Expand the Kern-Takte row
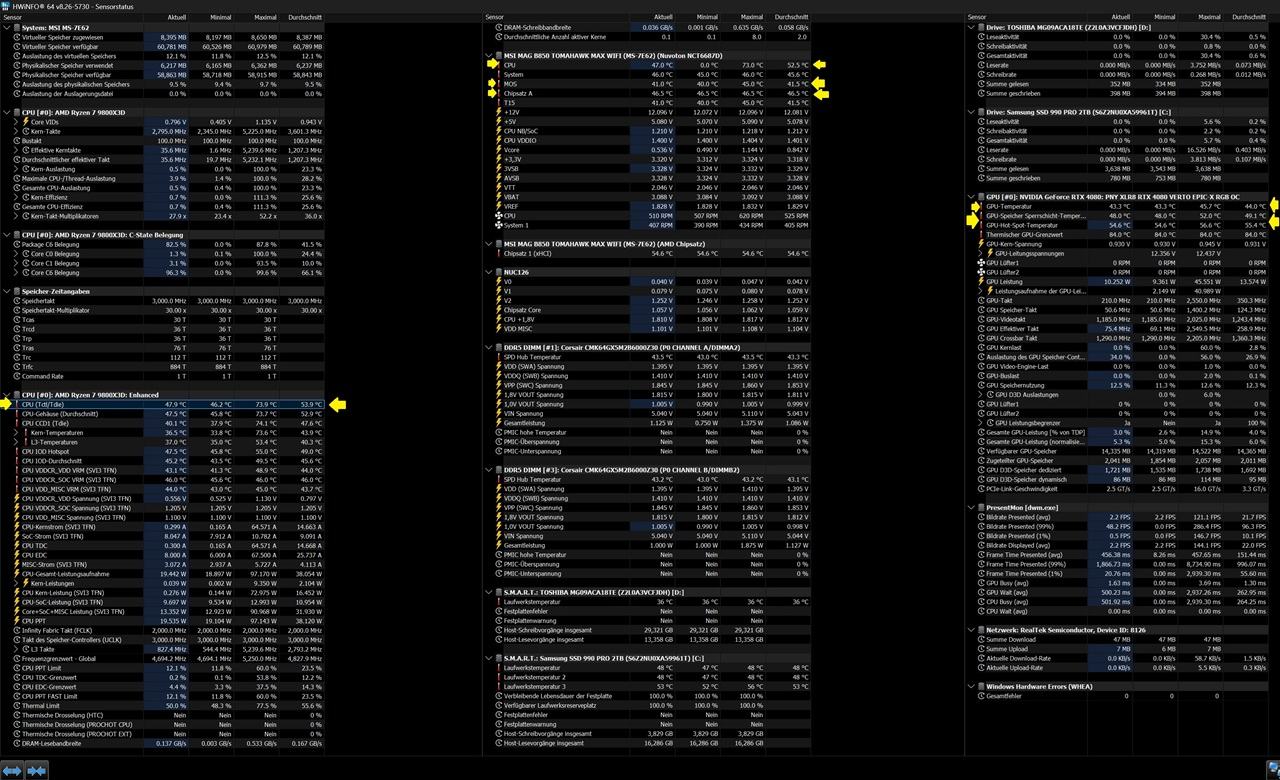The image size is (1280, 780). point(15,131)
